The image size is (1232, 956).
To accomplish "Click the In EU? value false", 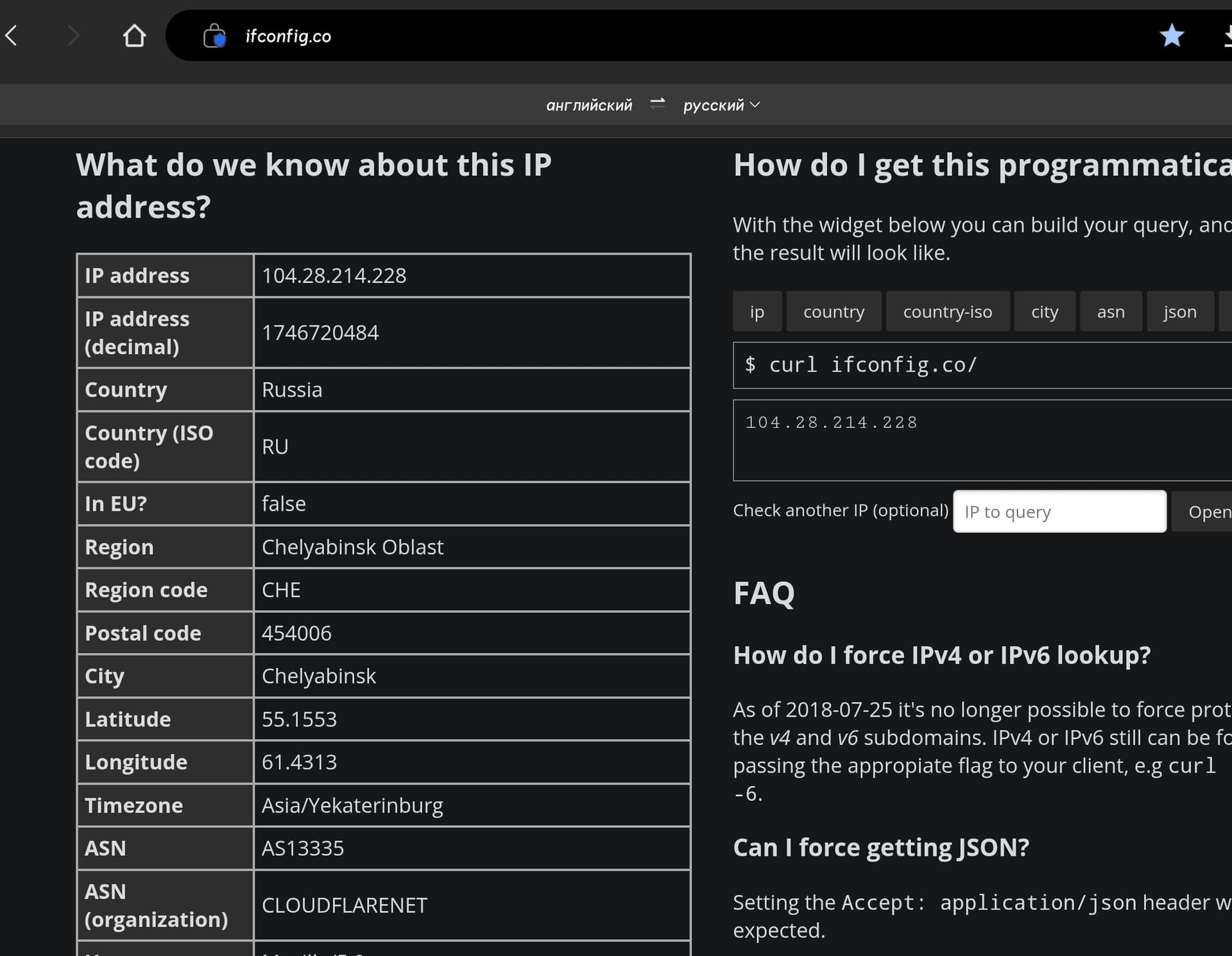I will click(284, 504).
